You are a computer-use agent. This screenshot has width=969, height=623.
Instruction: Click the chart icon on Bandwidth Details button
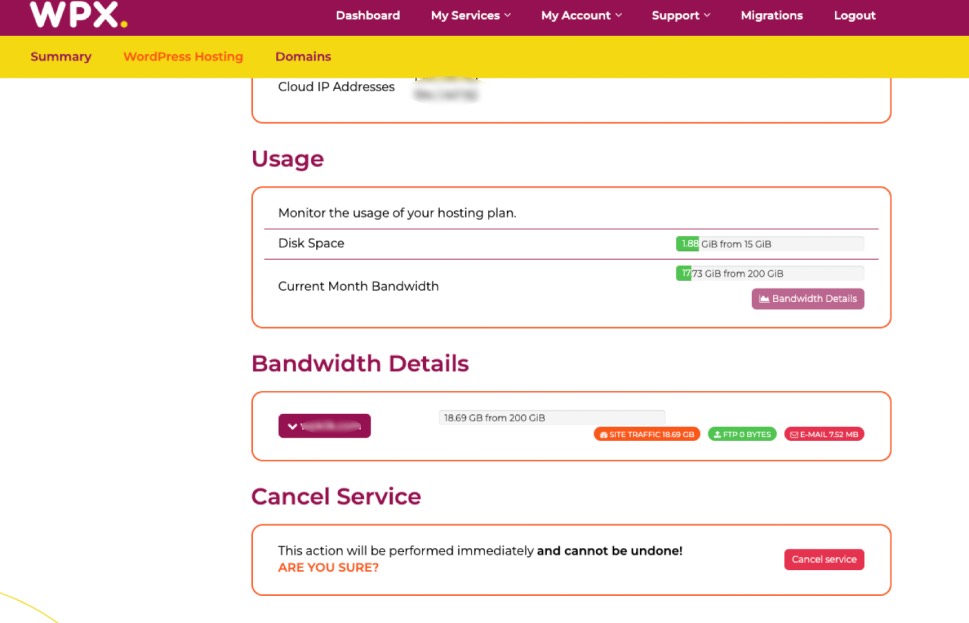pyautogui.click(x=764, y=299)
